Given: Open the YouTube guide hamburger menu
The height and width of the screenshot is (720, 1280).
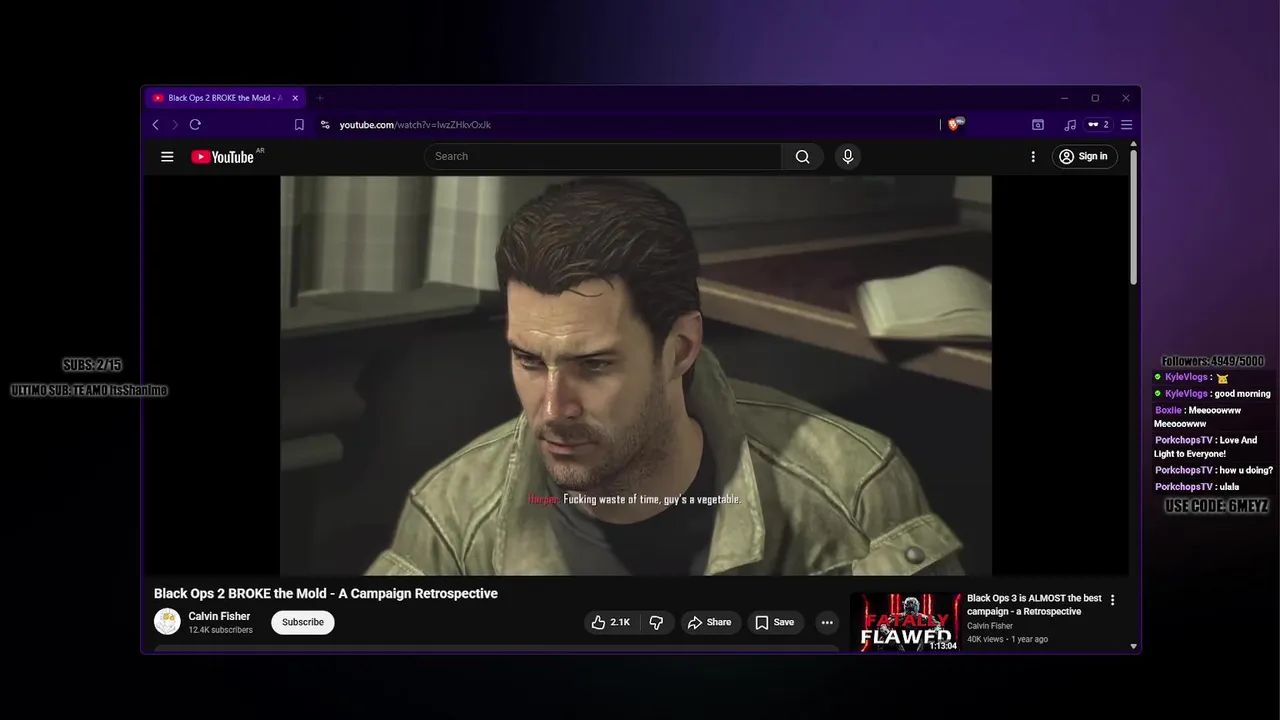Looking at the screenshot, I should tap(167, 157).
